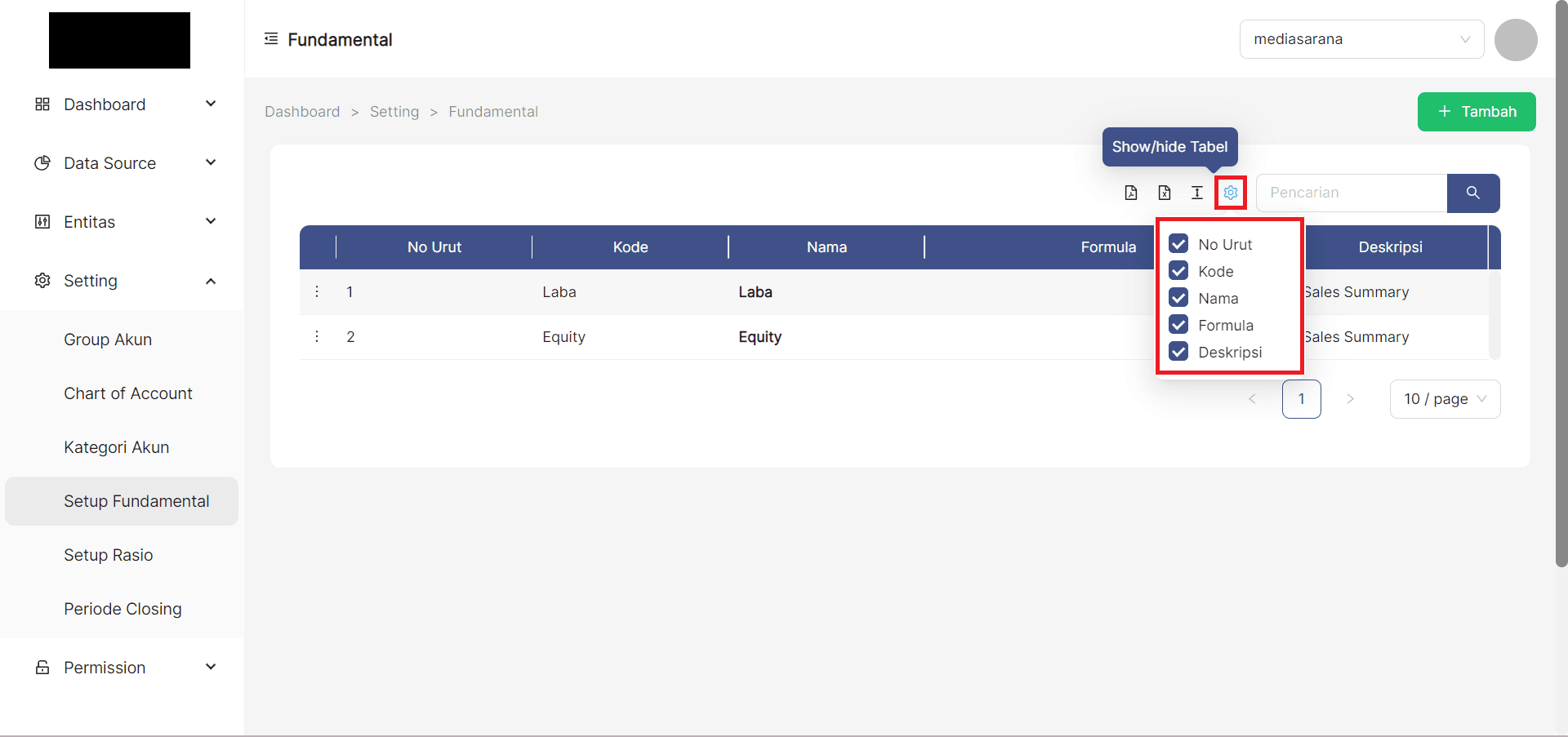Disable the Formula column visibility
The width and height of the screenshot is (1568, 737).
pyautogui.click(x=1178, y=324)
